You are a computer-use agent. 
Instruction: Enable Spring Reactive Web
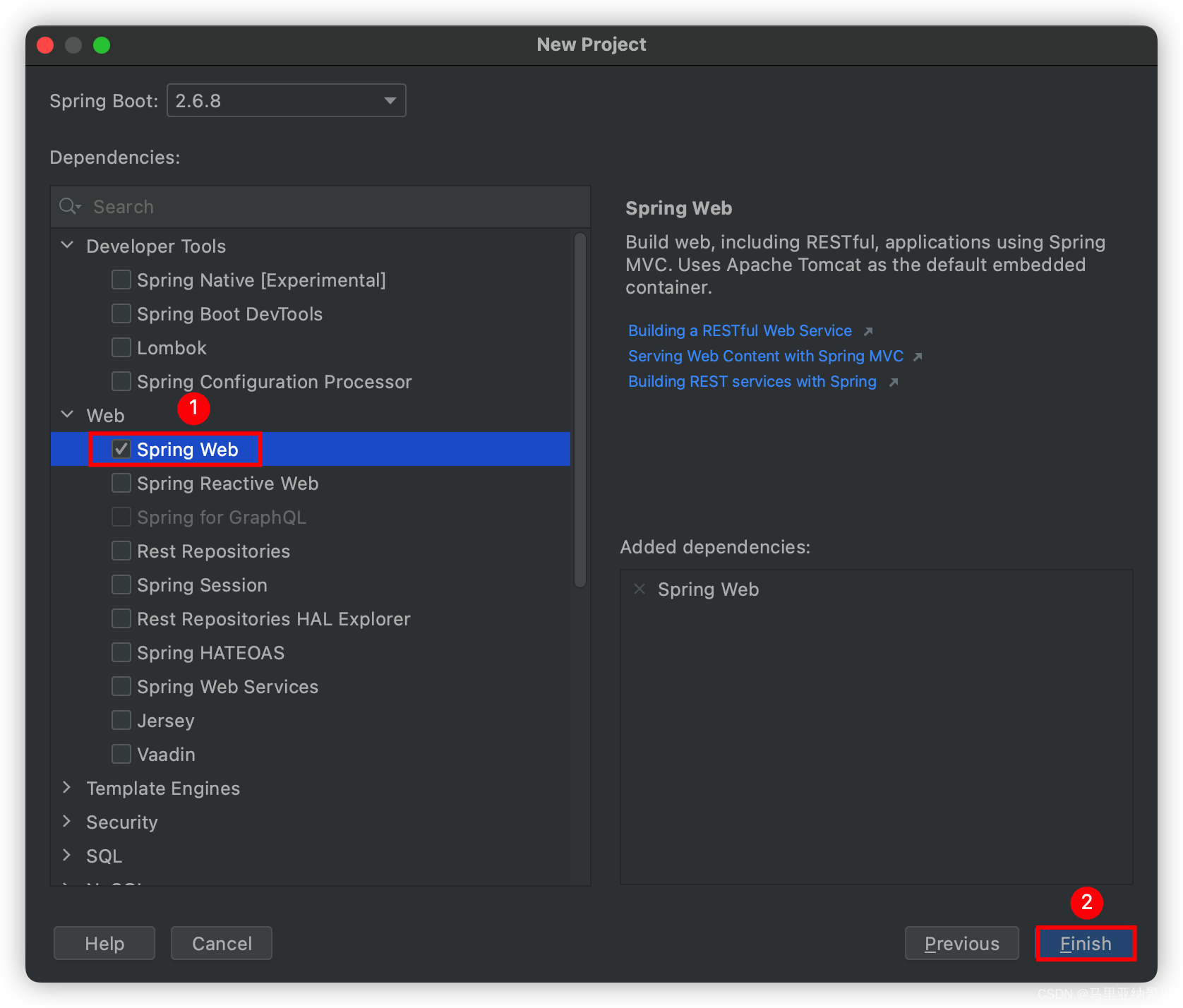(x=121, y=483)
